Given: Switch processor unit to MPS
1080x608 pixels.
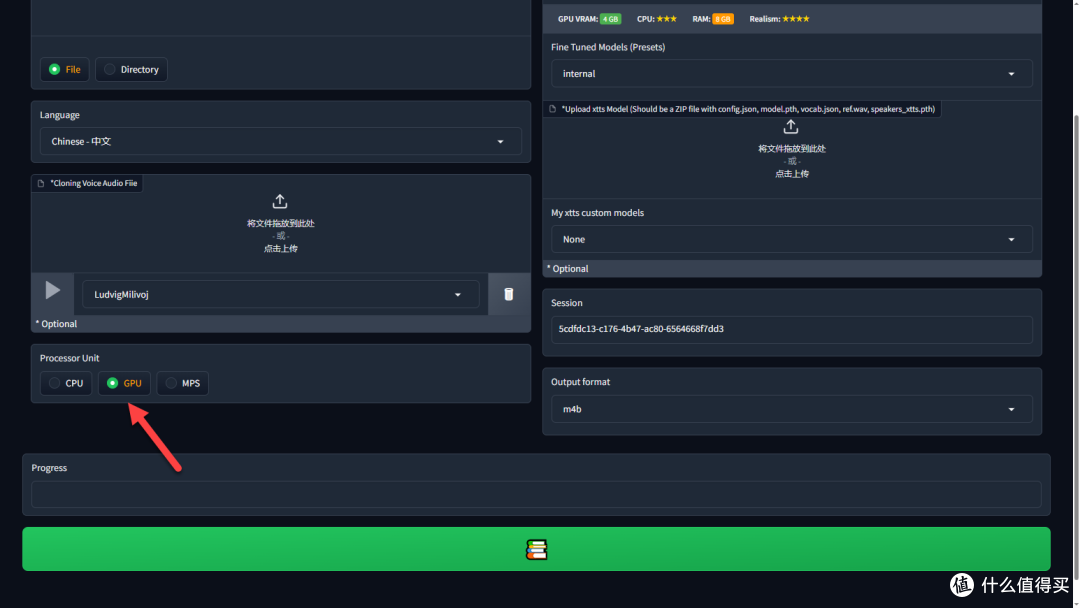Looking at the screenshot, I should coord(182,383).
